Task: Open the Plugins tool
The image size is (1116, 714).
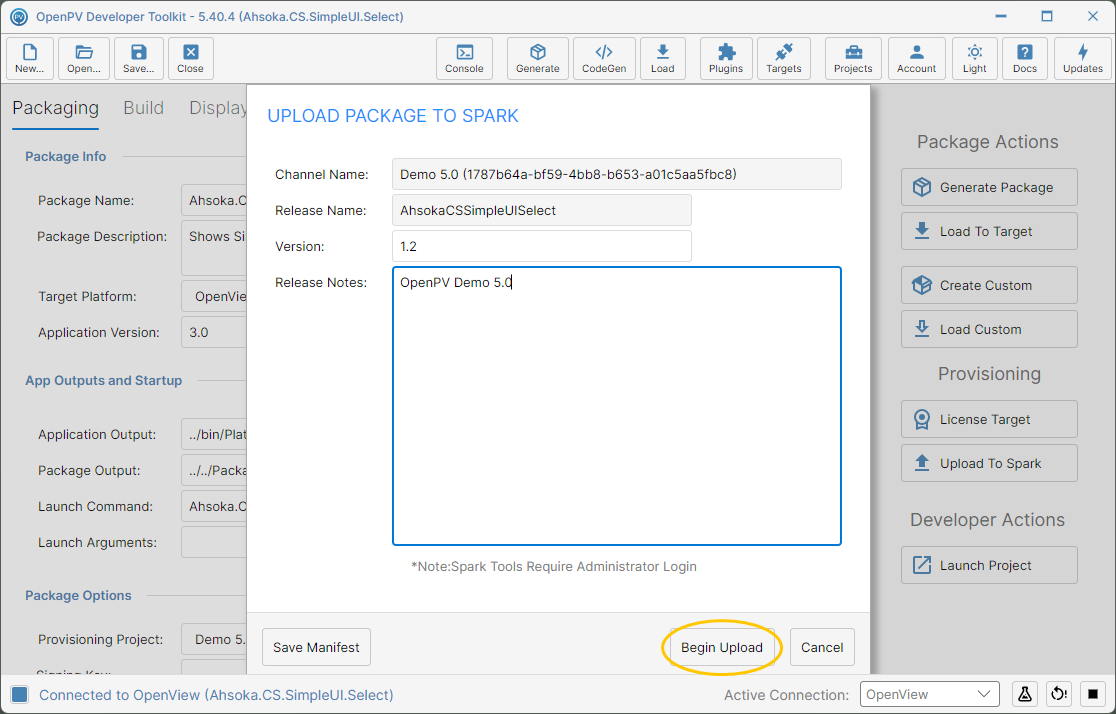Action: [x=726, y=58]
